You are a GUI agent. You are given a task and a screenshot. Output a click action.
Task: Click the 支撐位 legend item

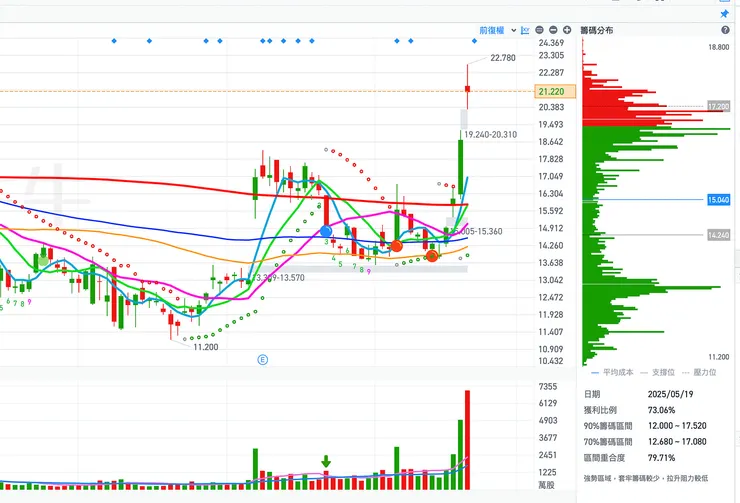(657, 372)
